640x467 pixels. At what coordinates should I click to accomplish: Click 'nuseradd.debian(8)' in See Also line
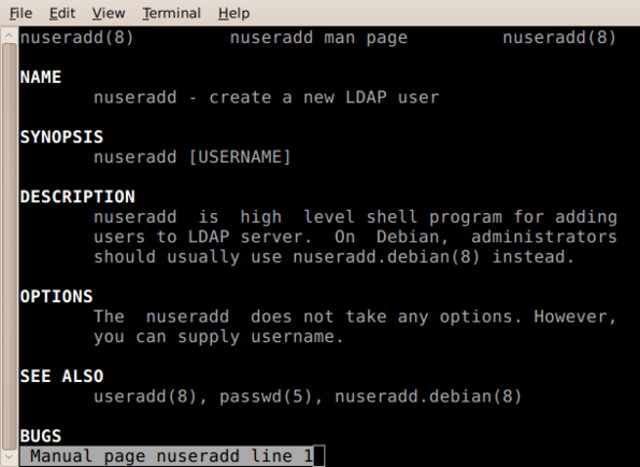click(x=429, y=397)
